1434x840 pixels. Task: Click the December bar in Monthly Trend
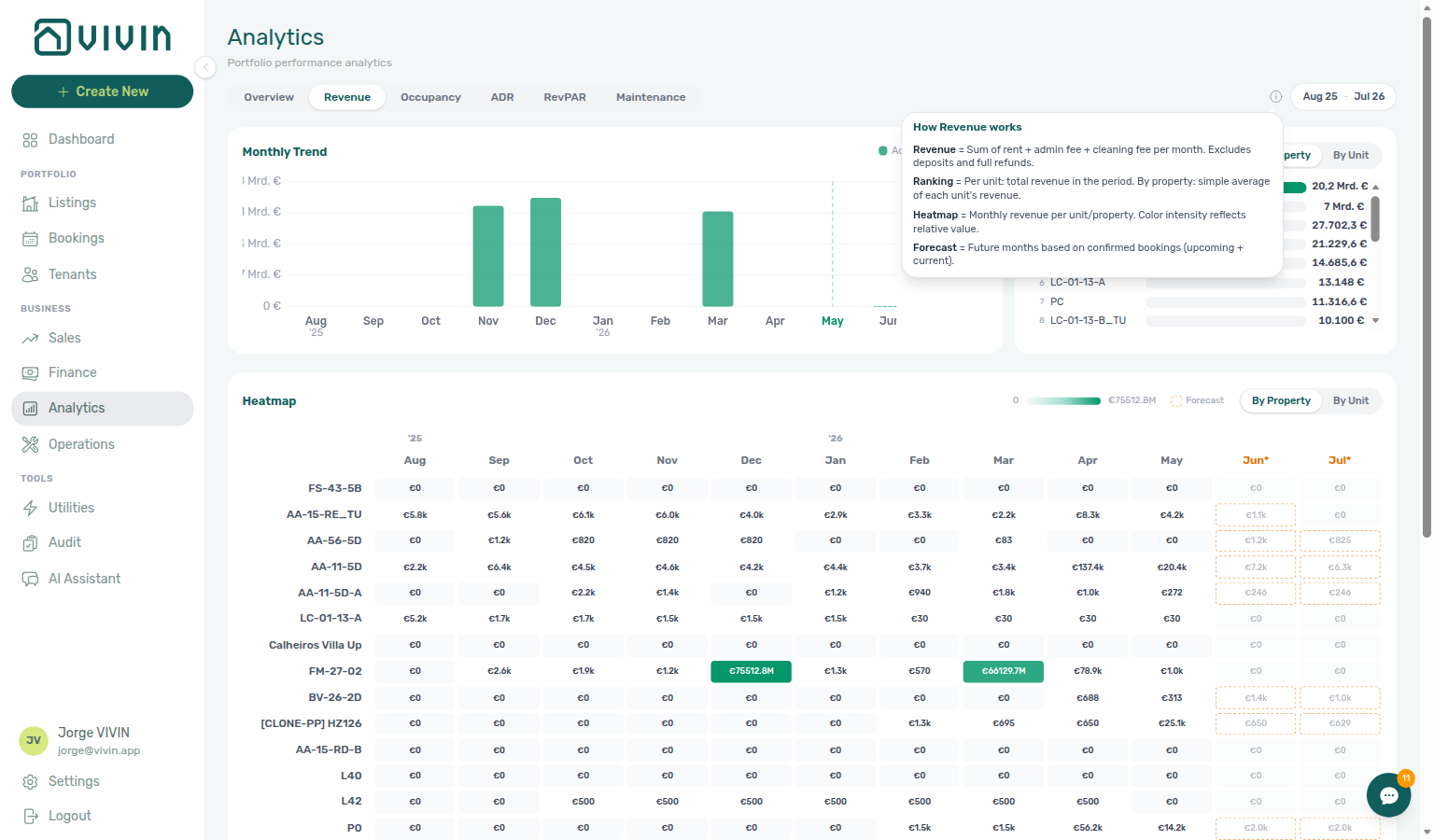click(x=545, y=252)
